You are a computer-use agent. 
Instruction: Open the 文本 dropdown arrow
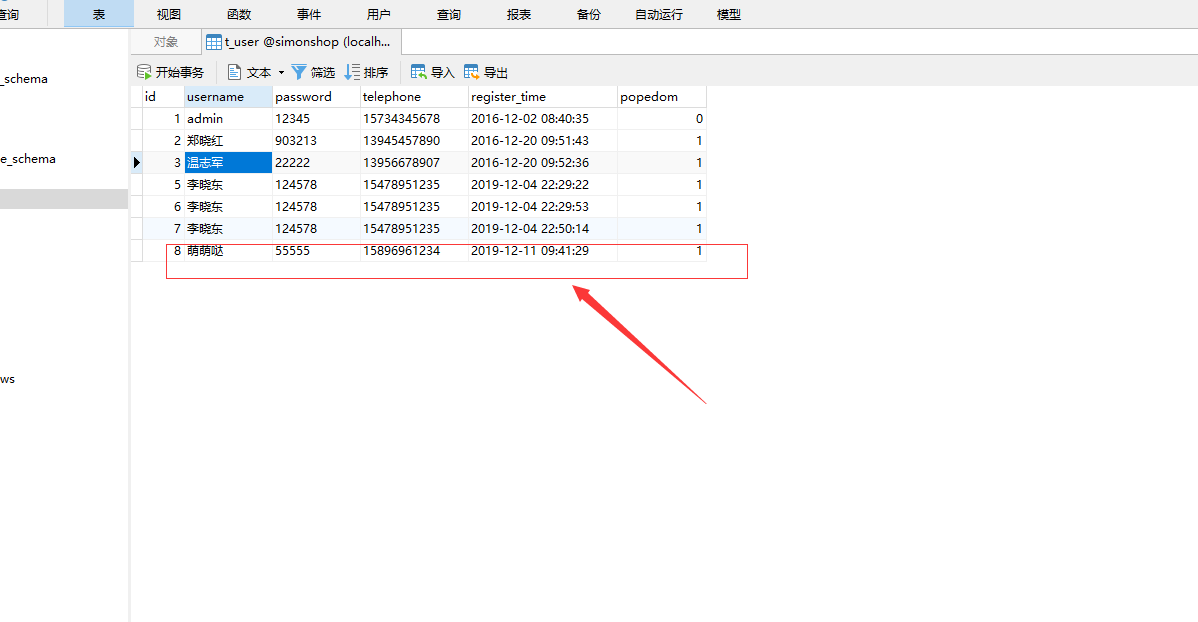coord(281,73)
